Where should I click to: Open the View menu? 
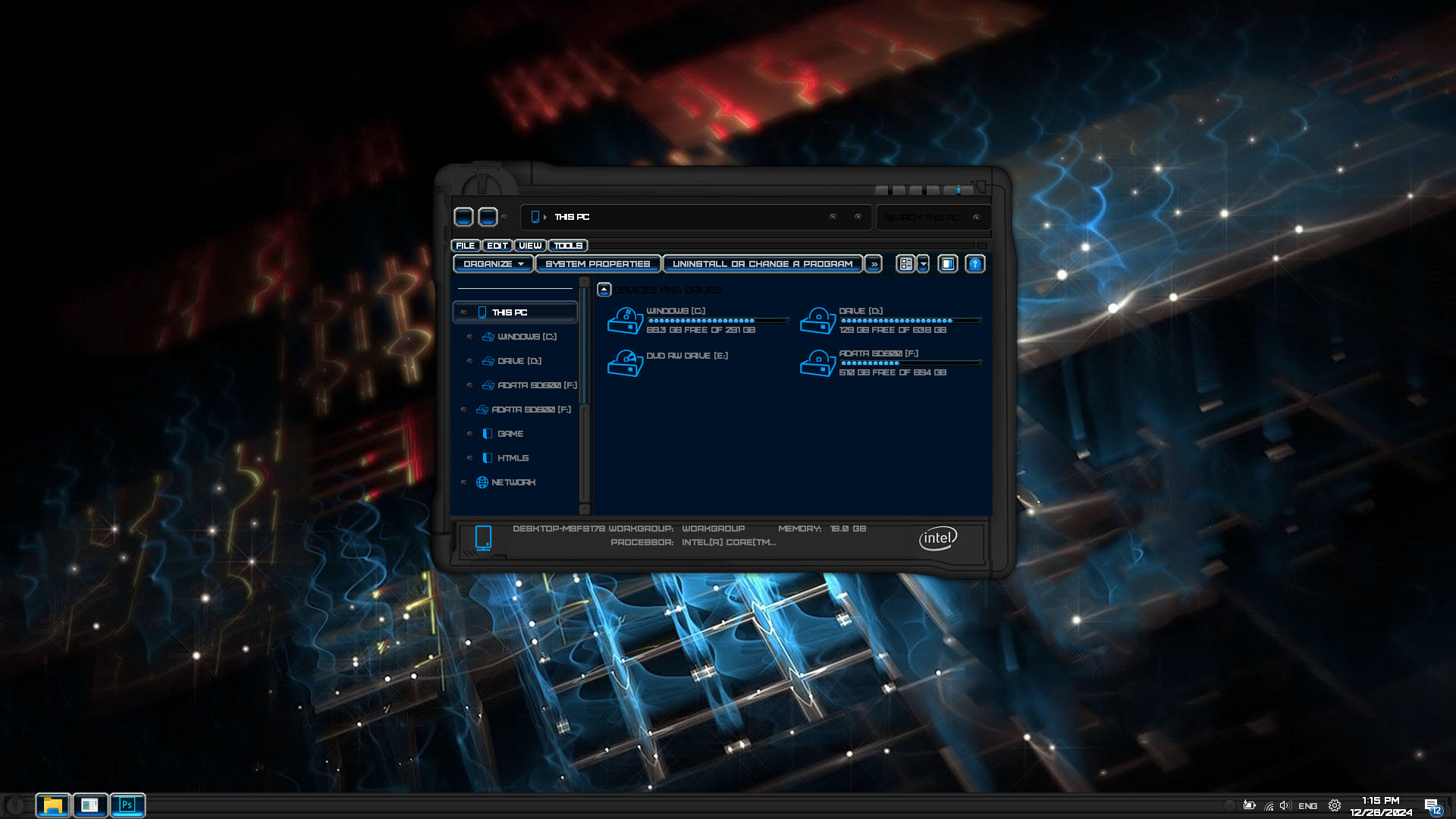coord(530,246)
